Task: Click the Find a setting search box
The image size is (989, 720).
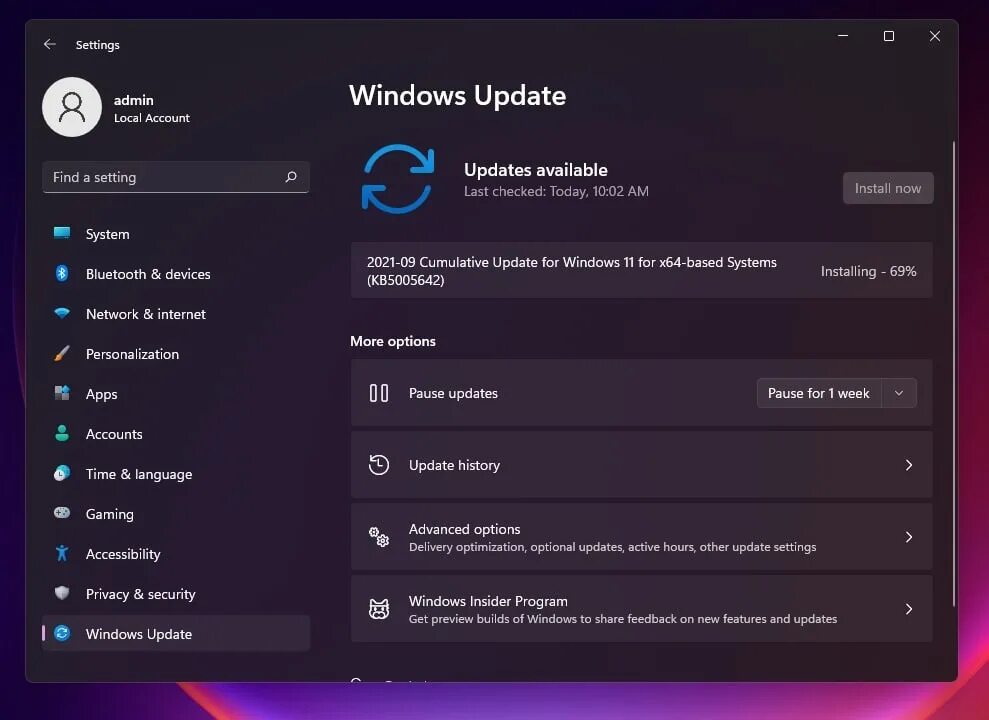Action: click(x=176, y=177)
